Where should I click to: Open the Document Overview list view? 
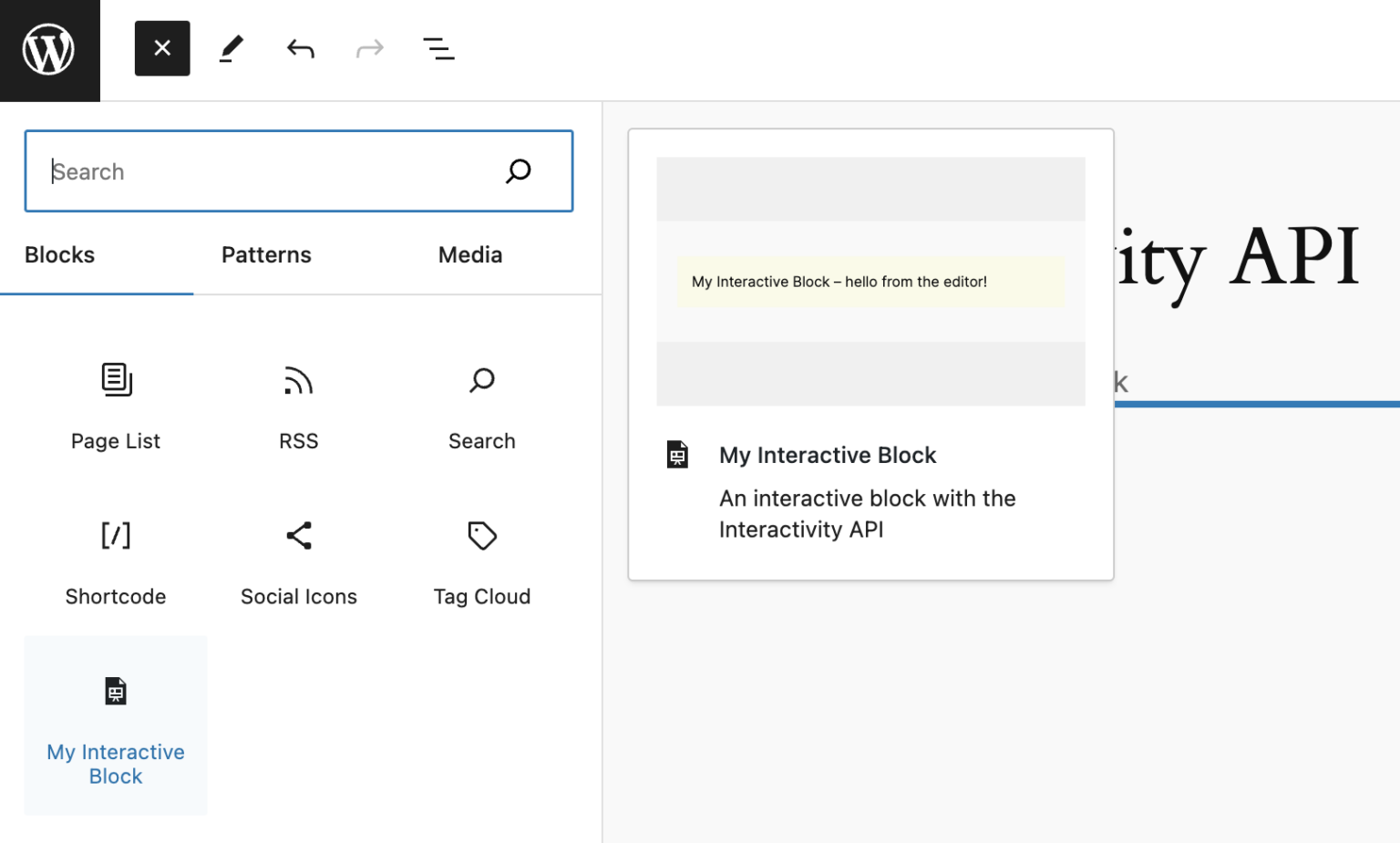(438, 48)
